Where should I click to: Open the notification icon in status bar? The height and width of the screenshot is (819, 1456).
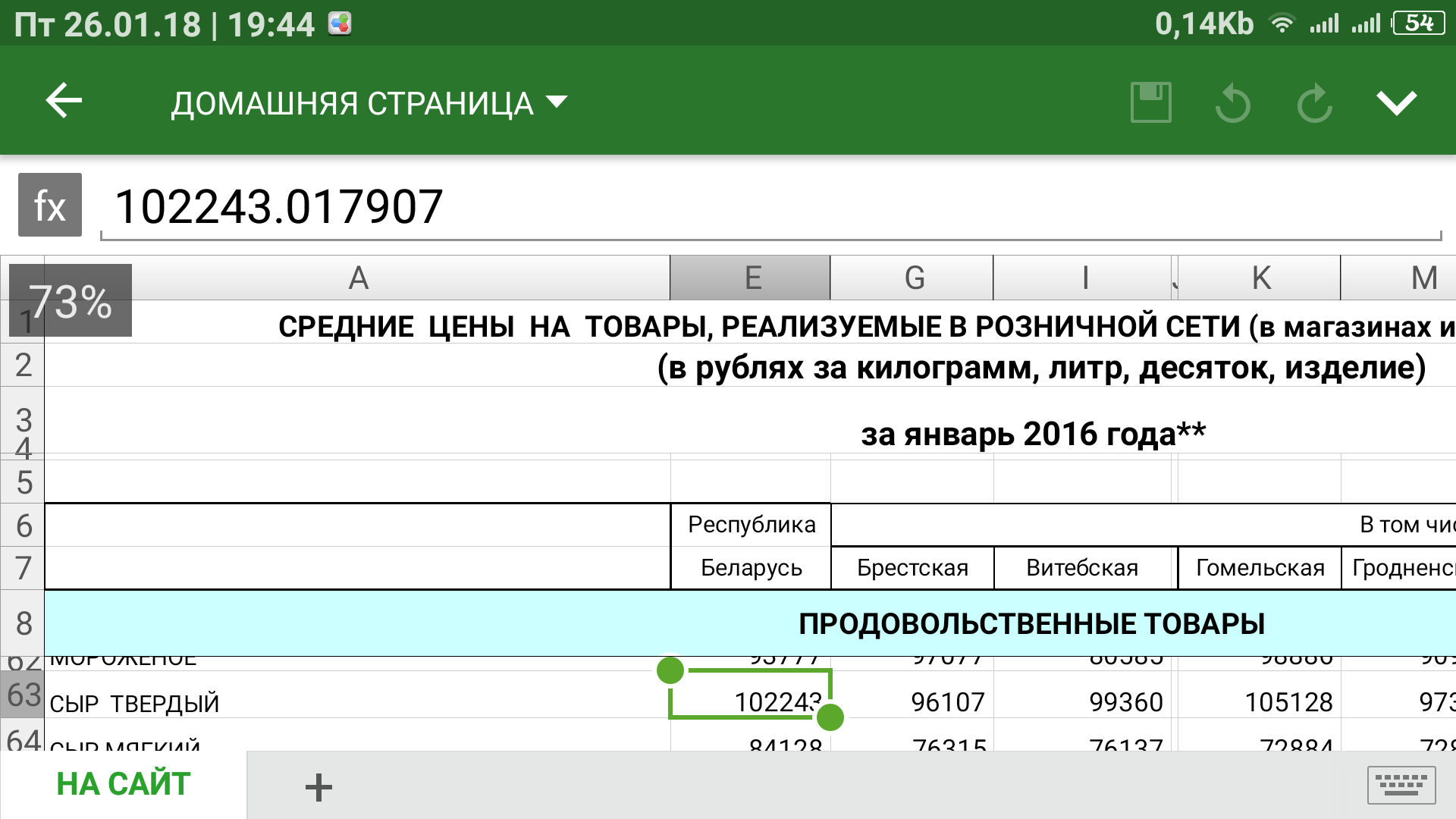point(340,24)
